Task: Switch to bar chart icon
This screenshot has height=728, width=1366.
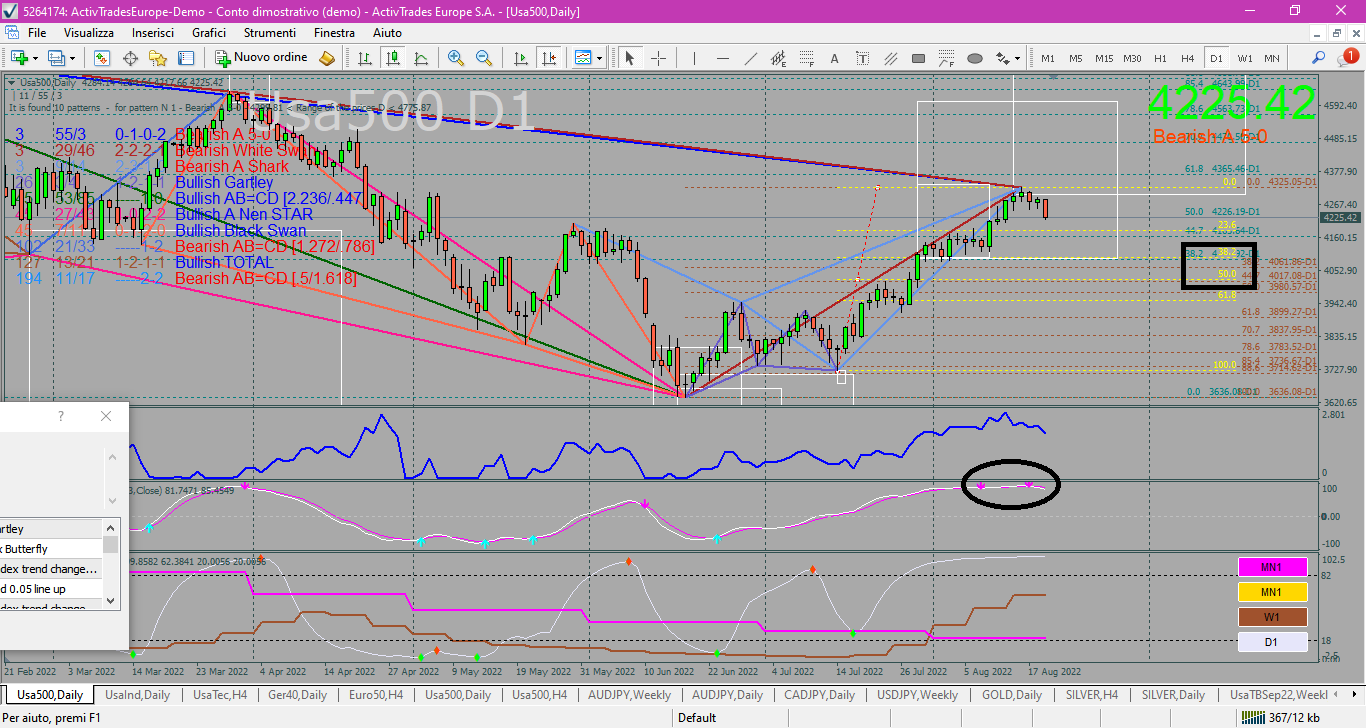Action: click(x=365, y=58)
